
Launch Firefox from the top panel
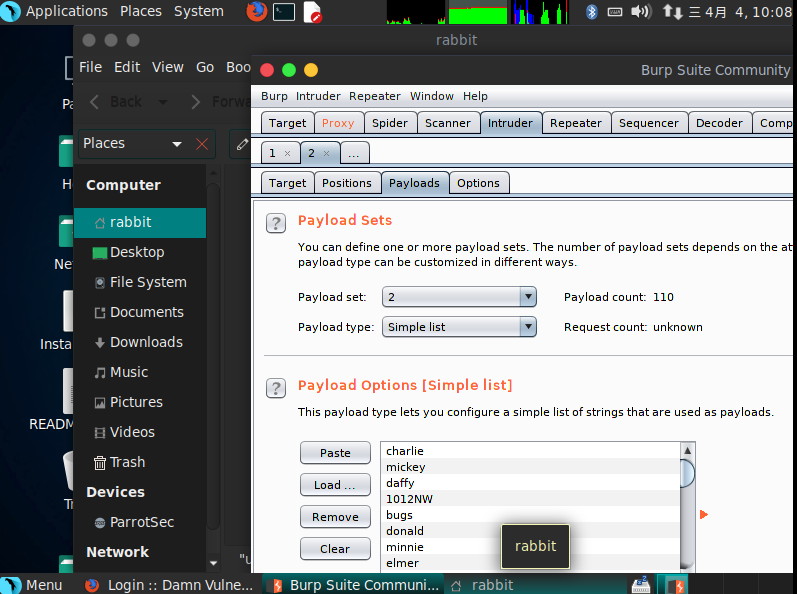coord(257,12)
